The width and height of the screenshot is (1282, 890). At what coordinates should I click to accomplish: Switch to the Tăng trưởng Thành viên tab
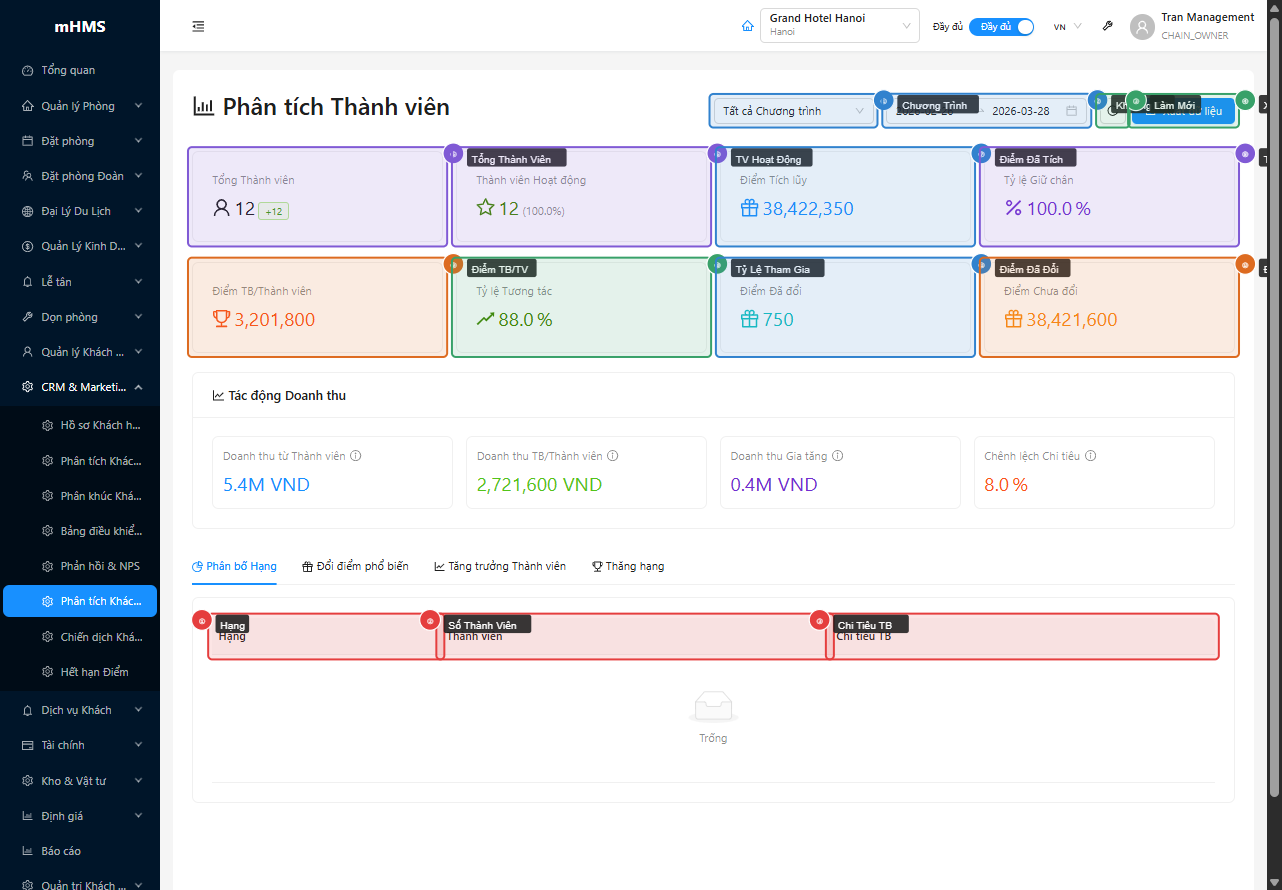[x=499, y=566]
